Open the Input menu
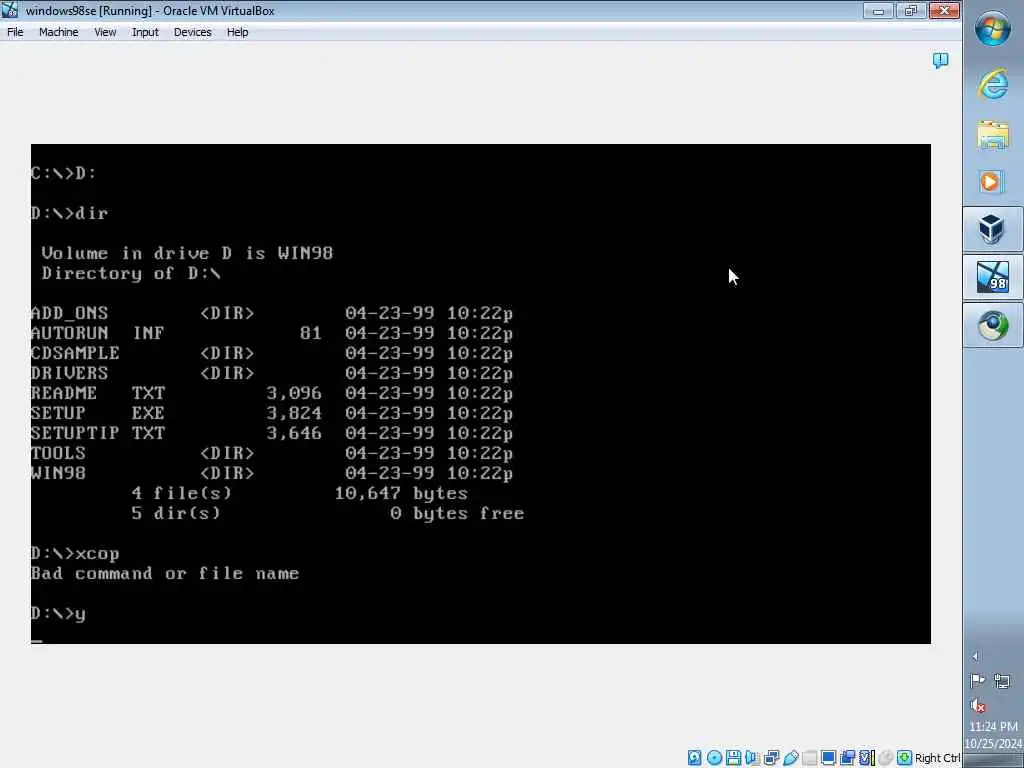The height and width of the screenshot is (768, 1024). click(x=145, y=32)
